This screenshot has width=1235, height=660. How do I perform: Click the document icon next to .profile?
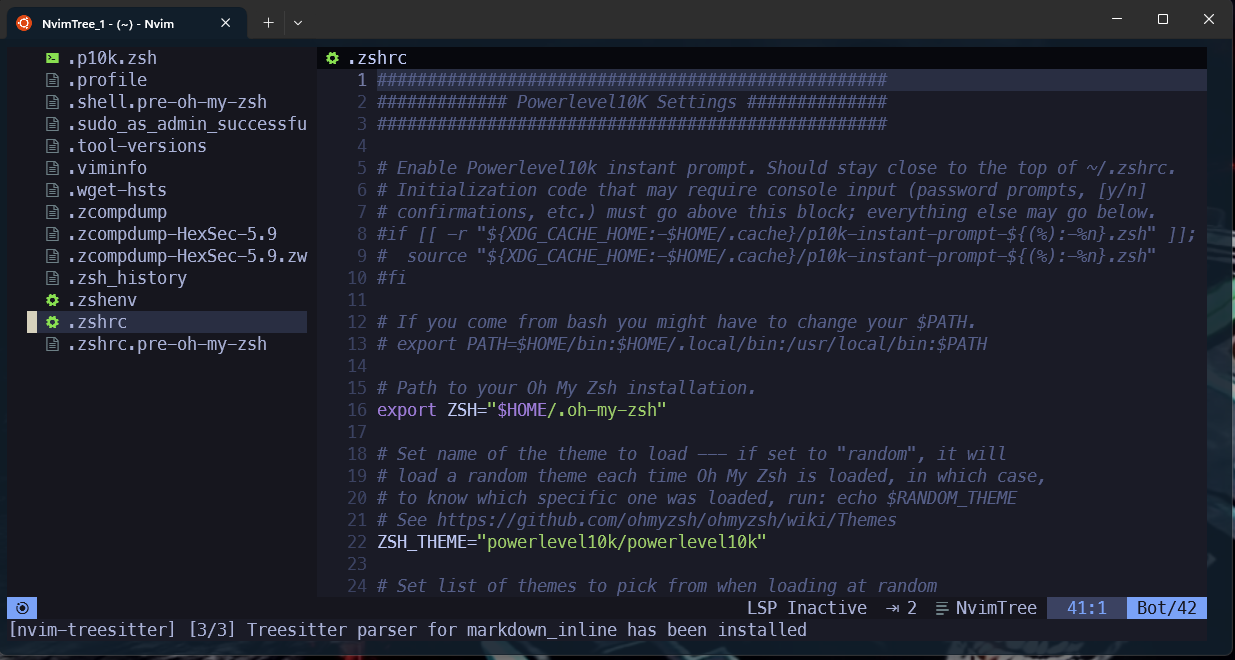pyautogui.click(x=52, y=80)
